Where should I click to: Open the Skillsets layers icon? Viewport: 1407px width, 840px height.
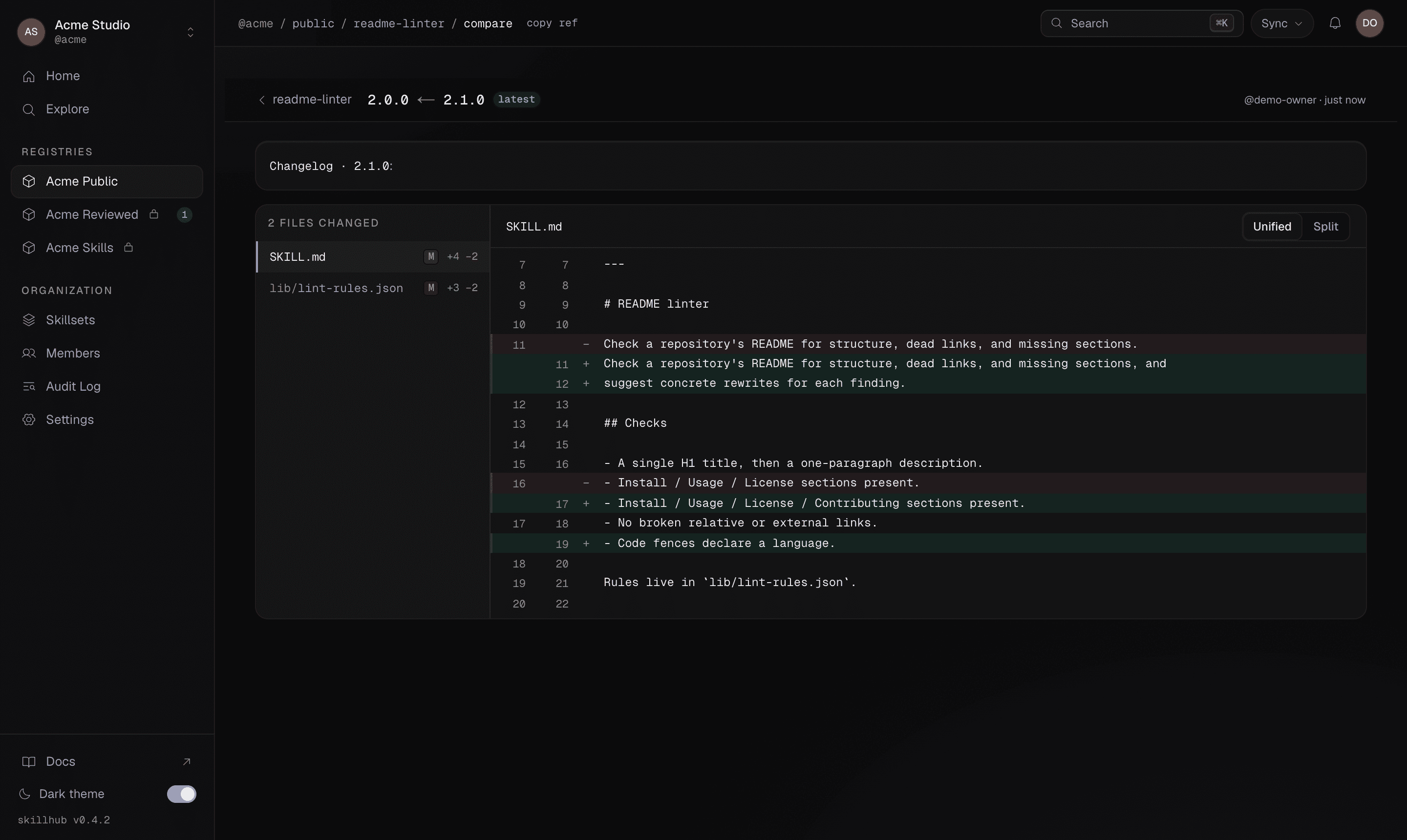[x=29, y=320]
